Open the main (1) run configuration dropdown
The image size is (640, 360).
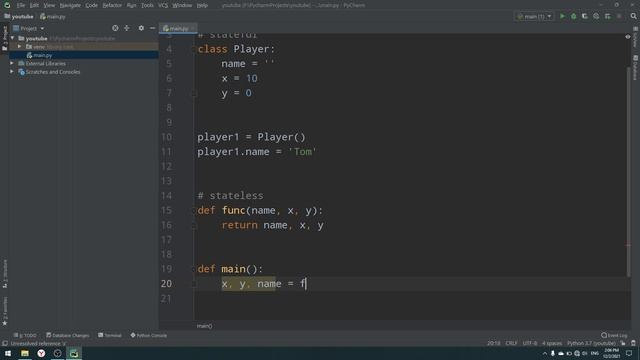(x=534, y=16)
